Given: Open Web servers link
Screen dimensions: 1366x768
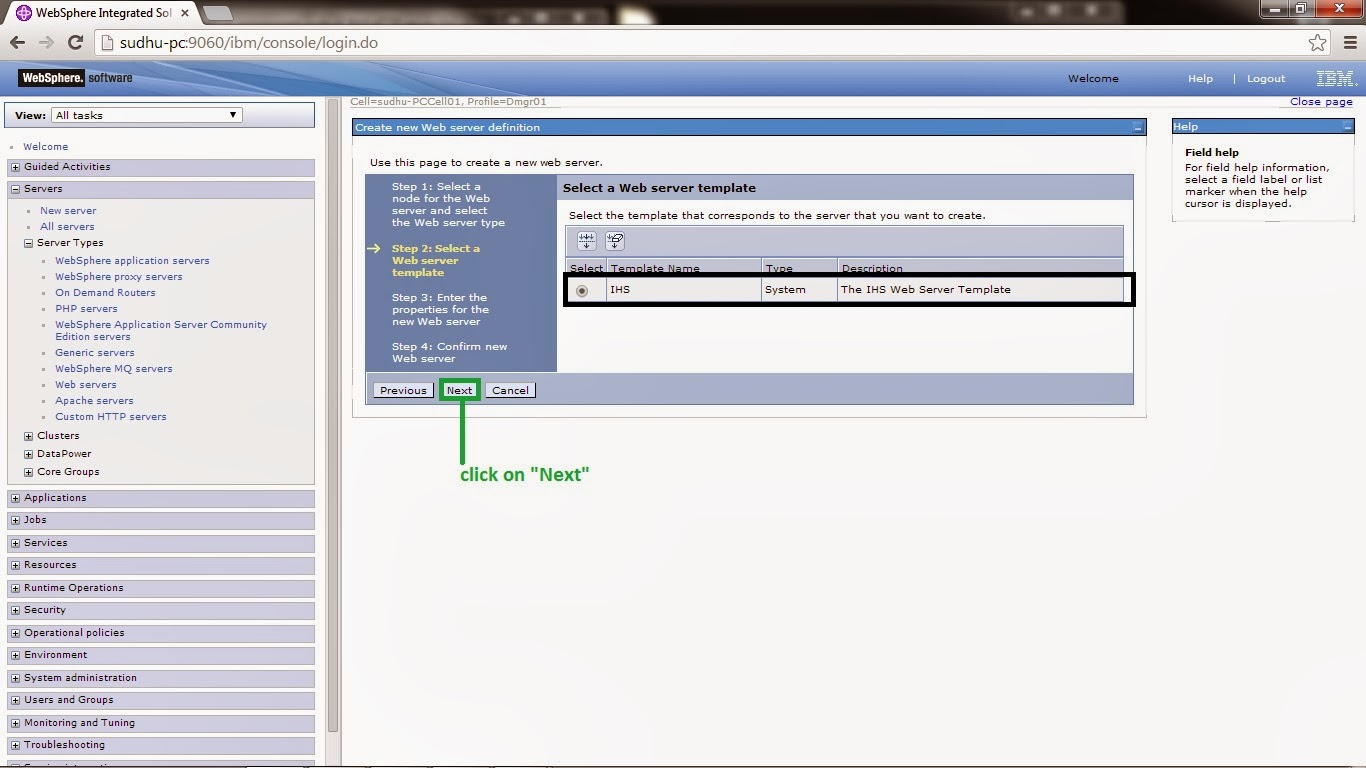Looking at the screenshot, I should pos(86,385).
